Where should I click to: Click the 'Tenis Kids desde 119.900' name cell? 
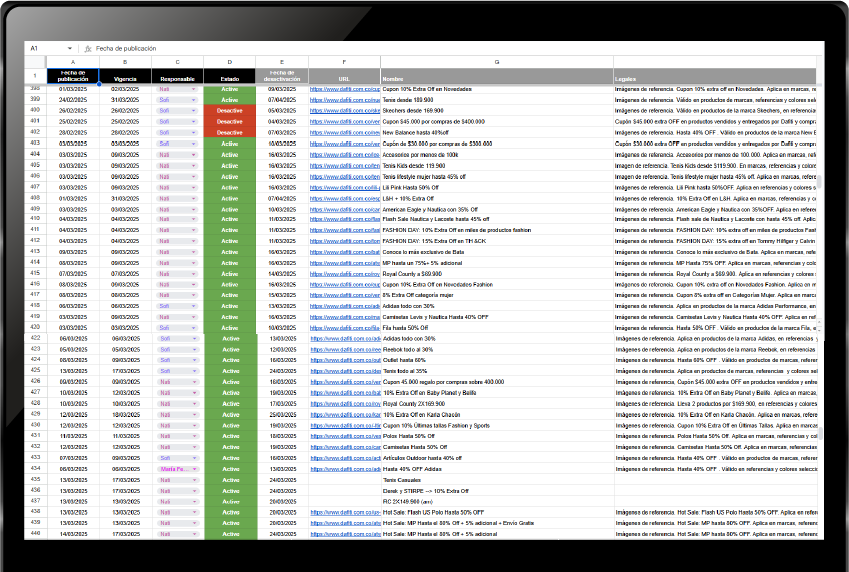click(497, 166)
